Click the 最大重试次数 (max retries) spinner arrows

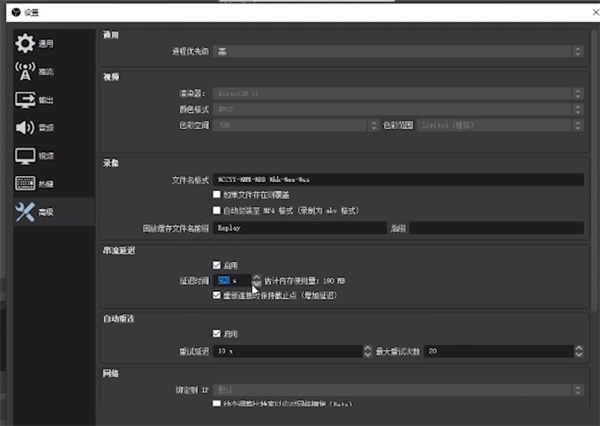(x=578, y=352)
